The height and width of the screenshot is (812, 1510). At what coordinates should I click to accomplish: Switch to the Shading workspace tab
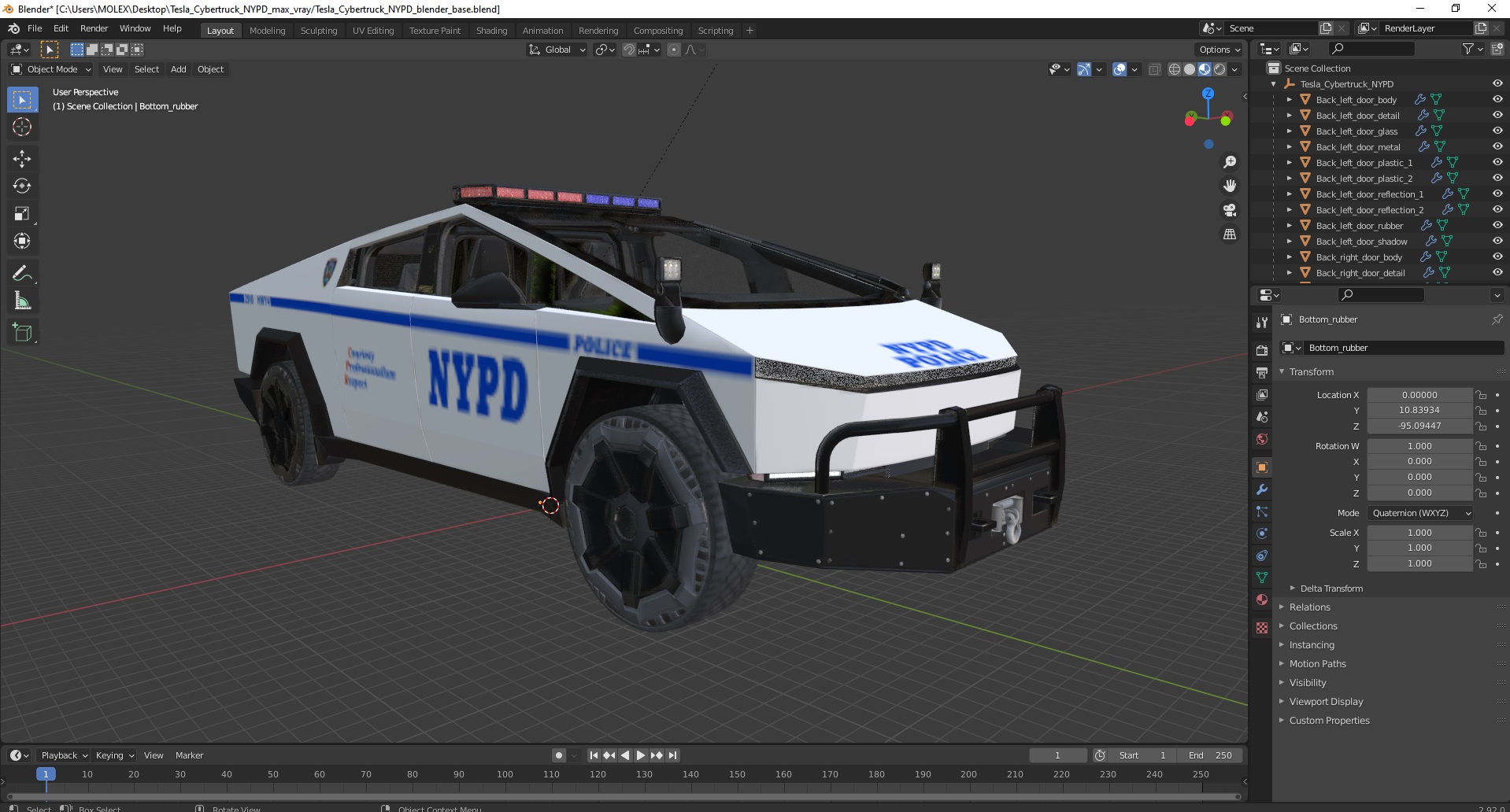[491, 31]
